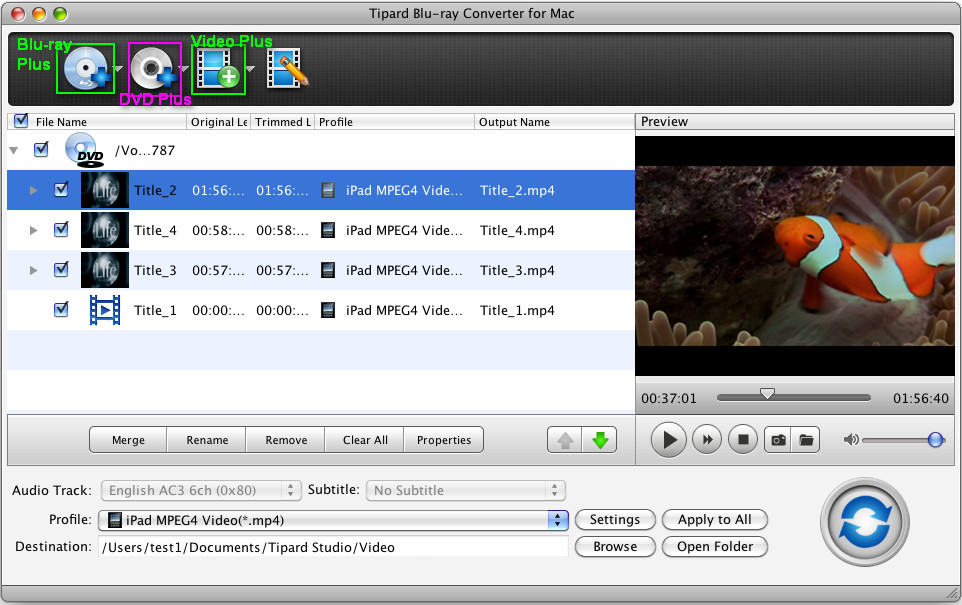962x605 pixels.
Task: Click the Add Video film icon
Action: pos(218,68)
